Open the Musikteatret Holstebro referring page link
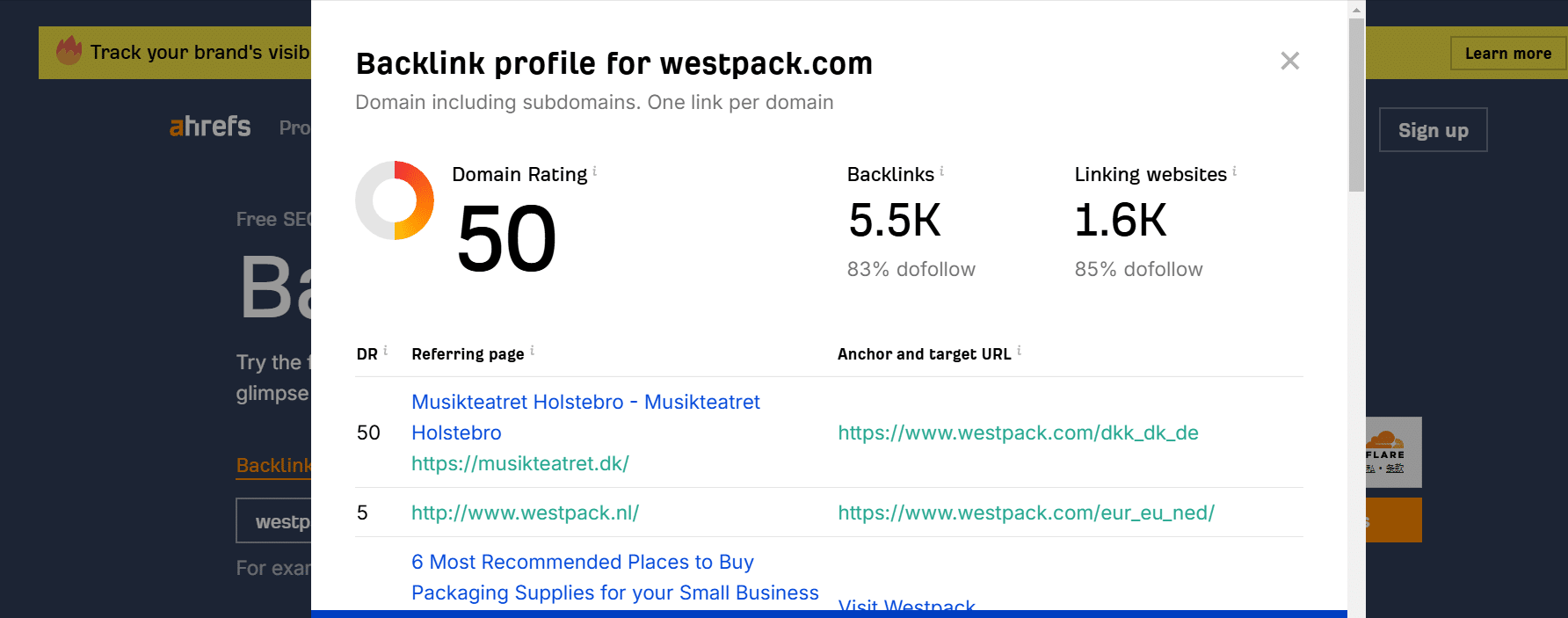 585,417
